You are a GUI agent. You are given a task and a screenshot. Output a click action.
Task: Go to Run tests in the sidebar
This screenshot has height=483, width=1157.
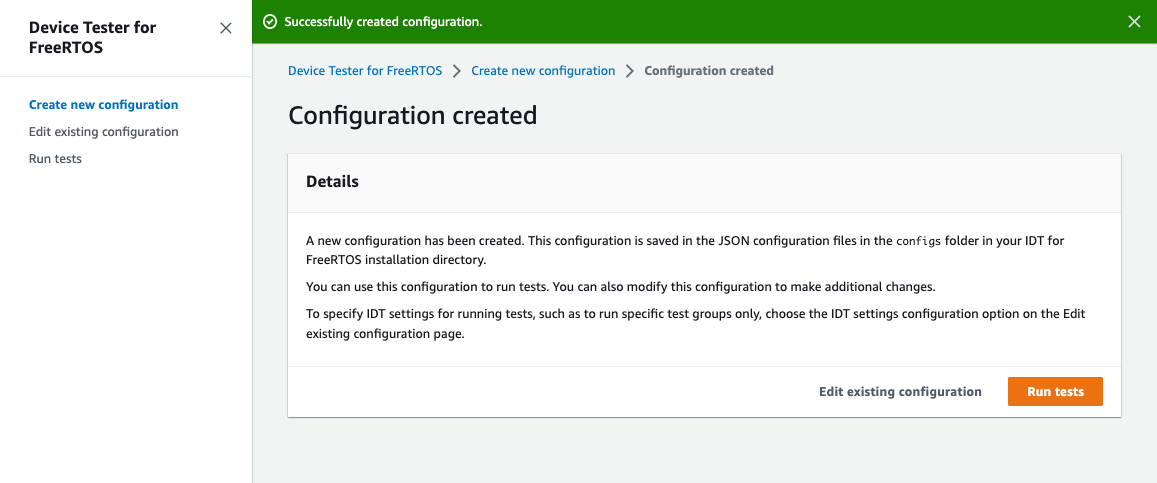(55, 159)
